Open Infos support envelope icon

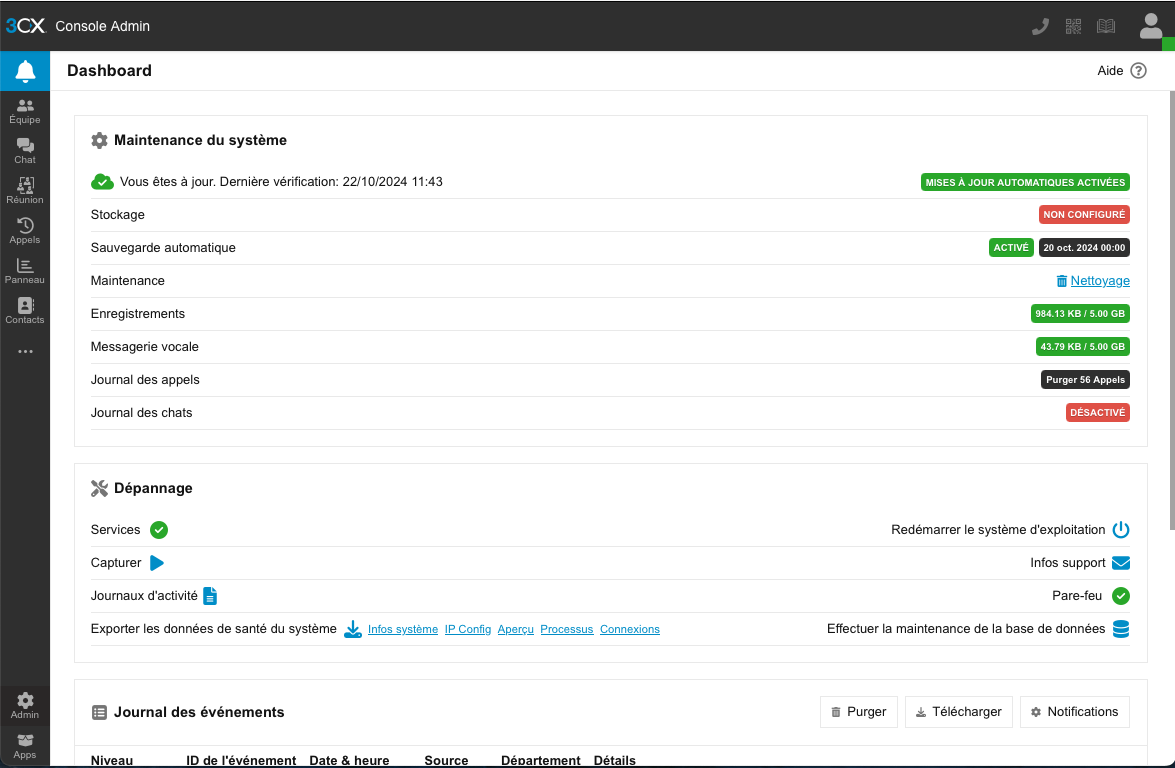tap(1121, 563)
